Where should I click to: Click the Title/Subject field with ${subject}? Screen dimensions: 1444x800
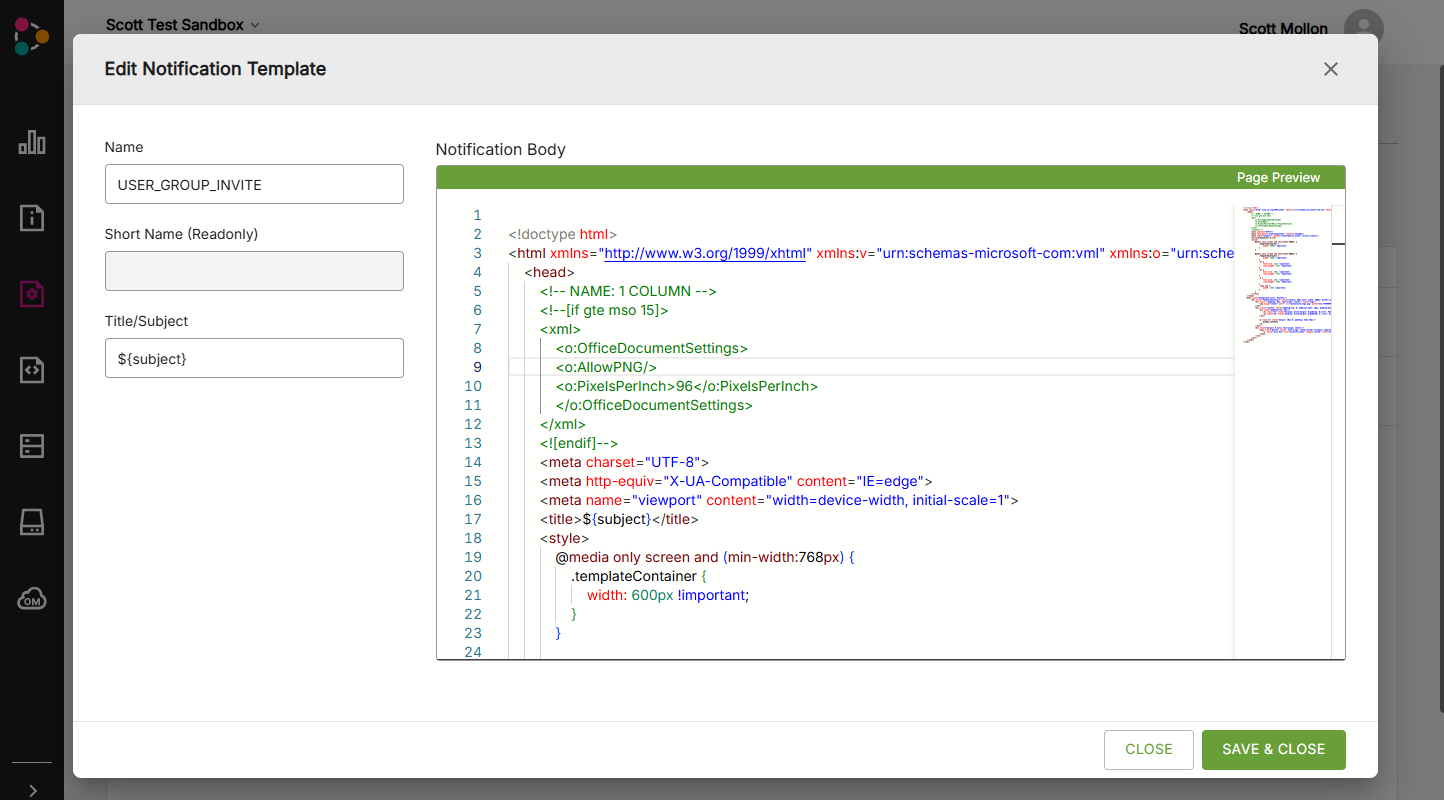[254, 358]
